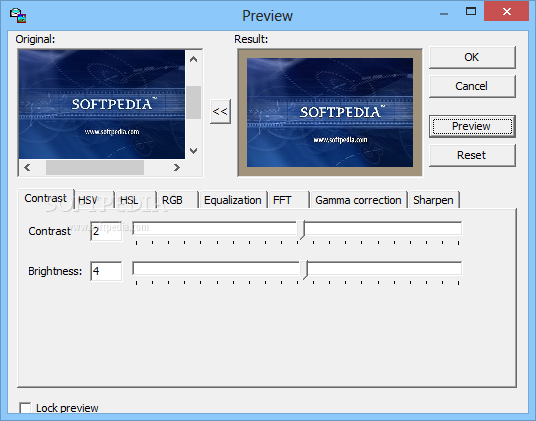536x421 pixels.
Task: Click the Brightness value input field
Action: coord(106,271)
